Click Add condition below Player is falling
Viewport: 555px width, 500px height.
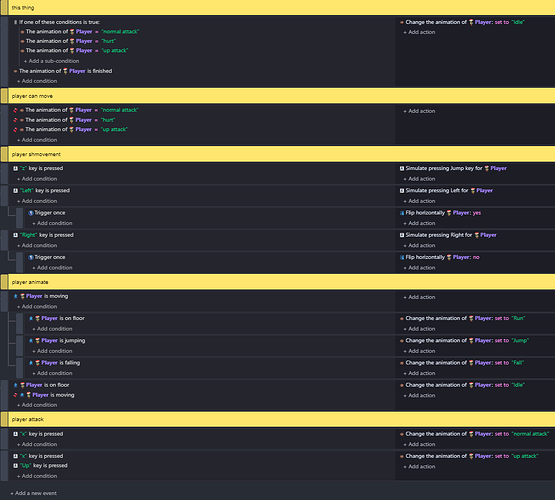pos(52,373)
